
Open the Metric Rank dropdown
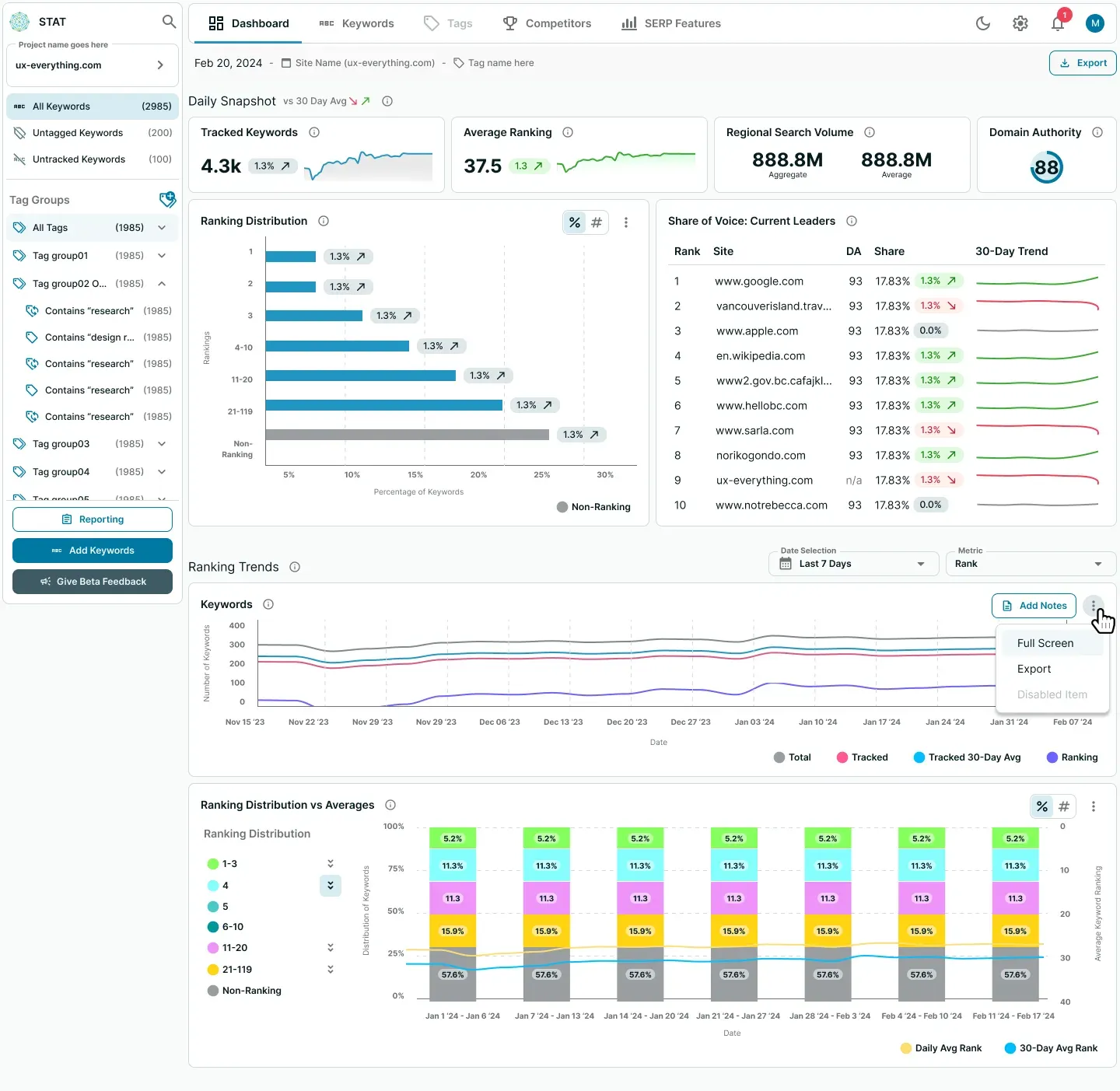pos(1031,564)
